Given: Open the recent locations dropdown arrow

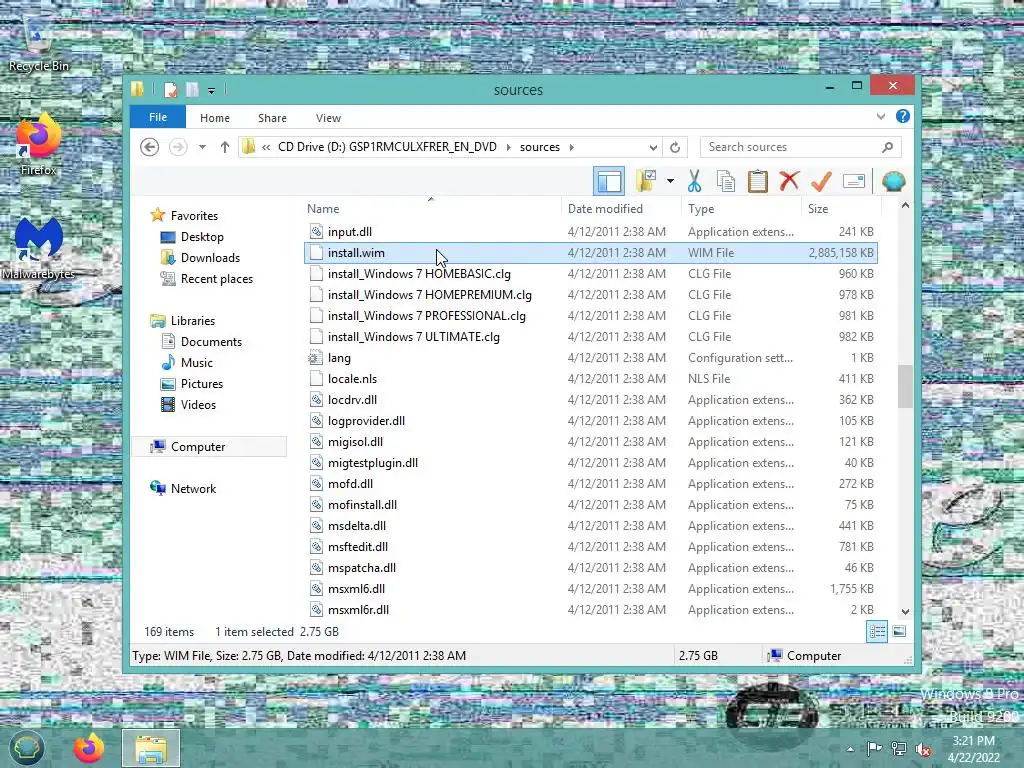Looking at the screenshot, I should 202,147.
